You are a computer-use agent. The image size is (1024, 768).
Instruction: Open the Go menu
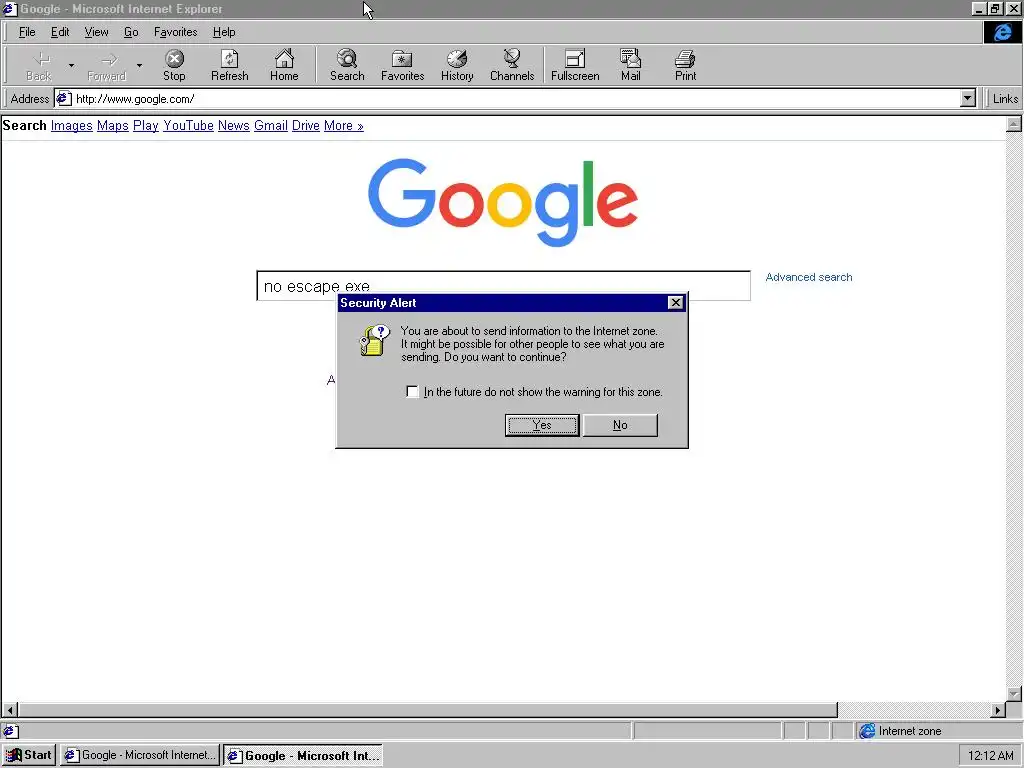coord(131,32)
